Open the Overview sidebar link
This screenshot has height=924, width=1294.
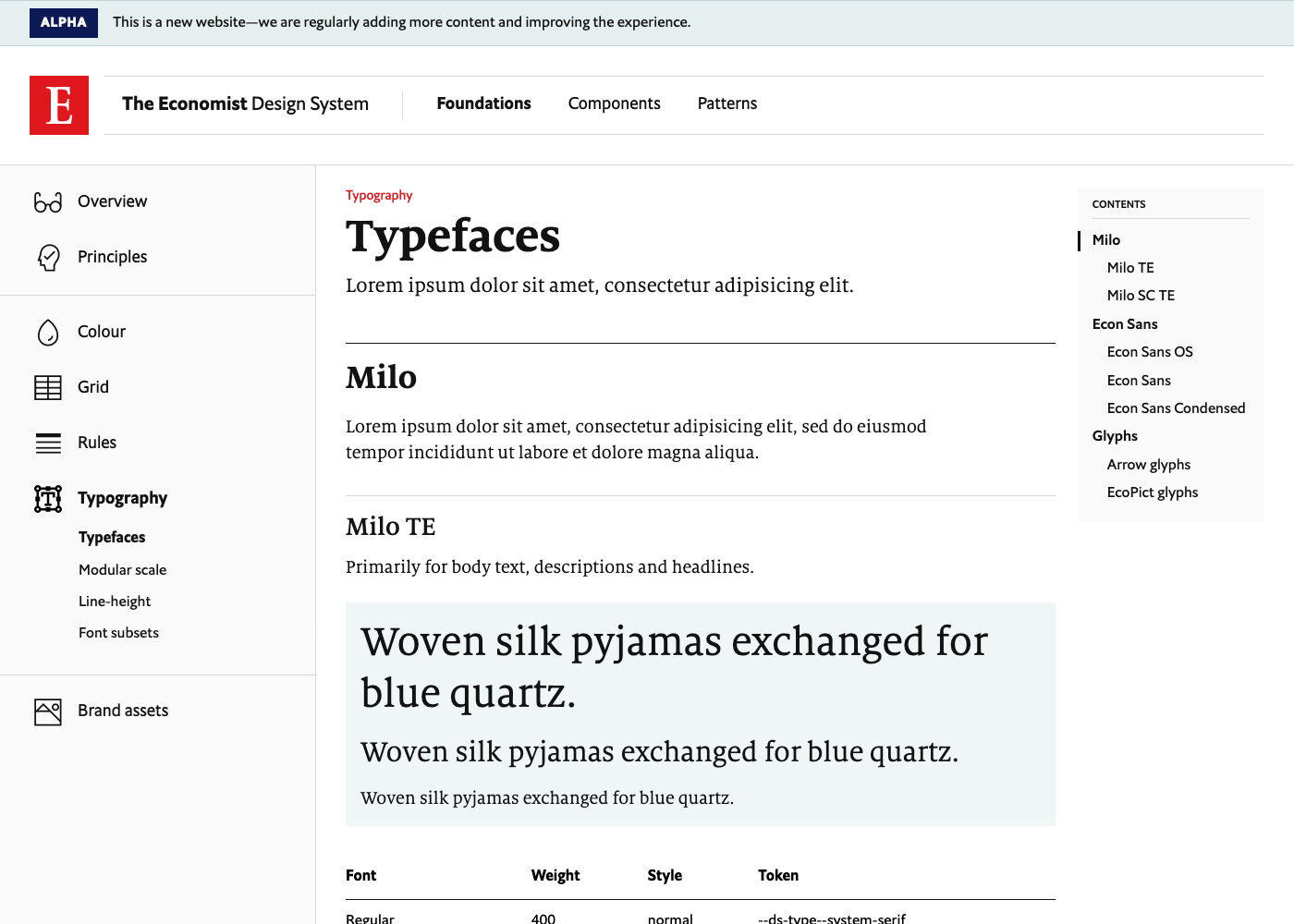112,201
